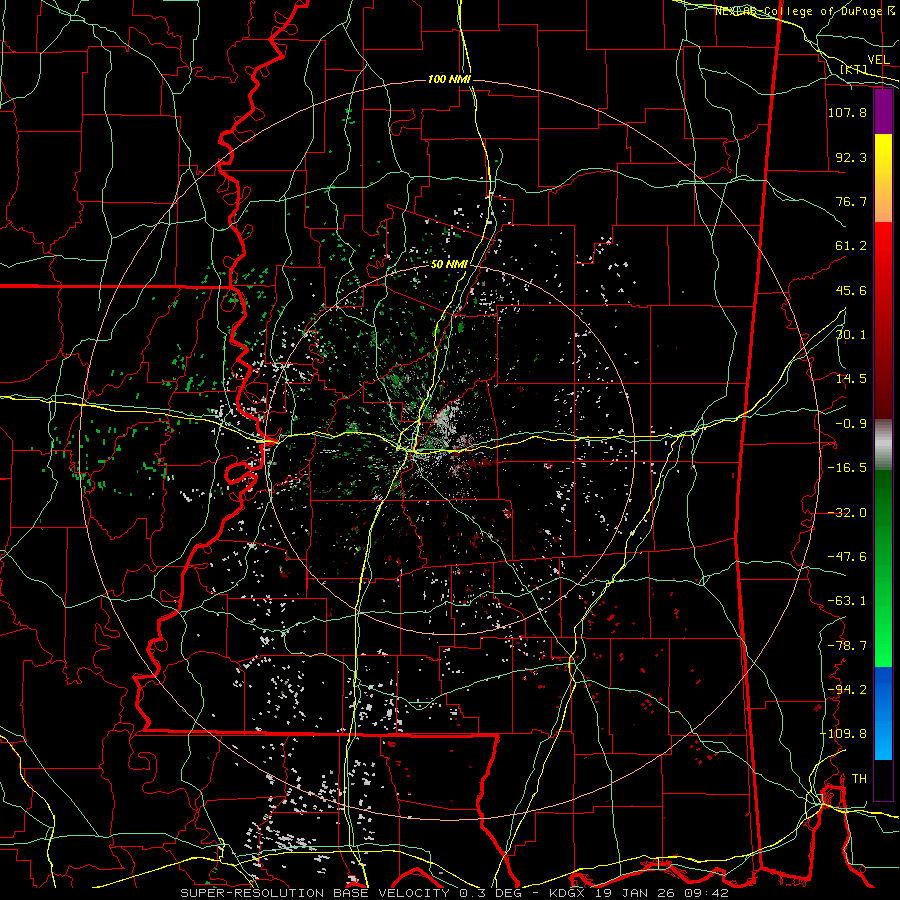
Task: Click the TH threshold label in legend
Action: [859, 779]
